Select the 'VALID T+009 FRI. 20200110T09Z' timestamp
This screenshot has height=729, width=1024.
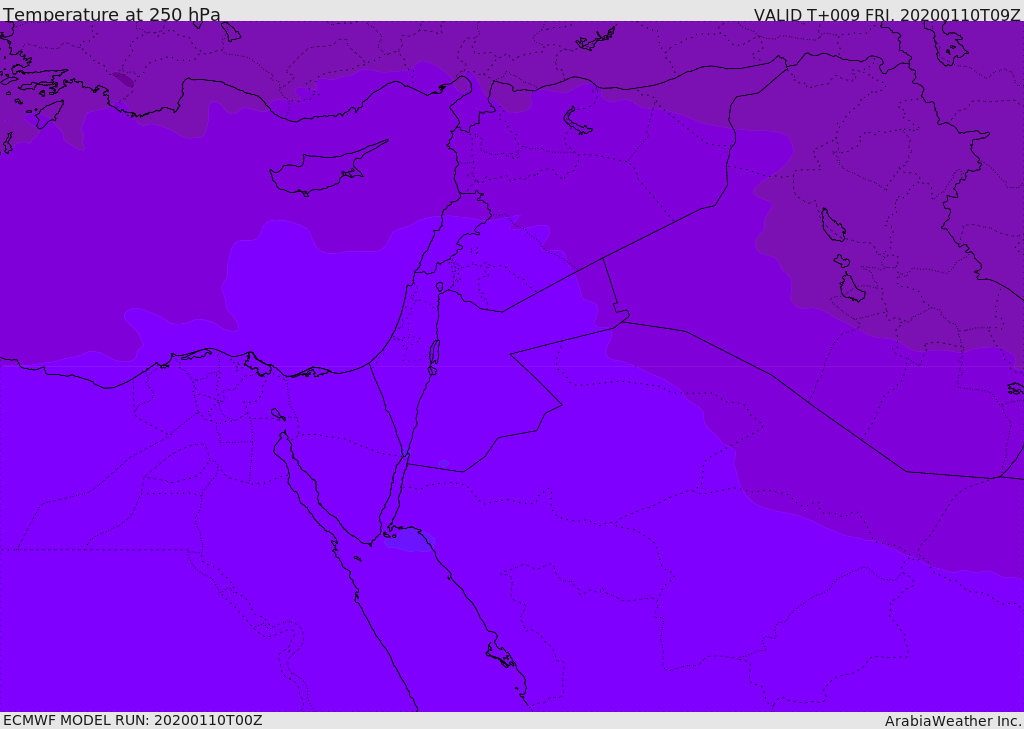[887, 15]
